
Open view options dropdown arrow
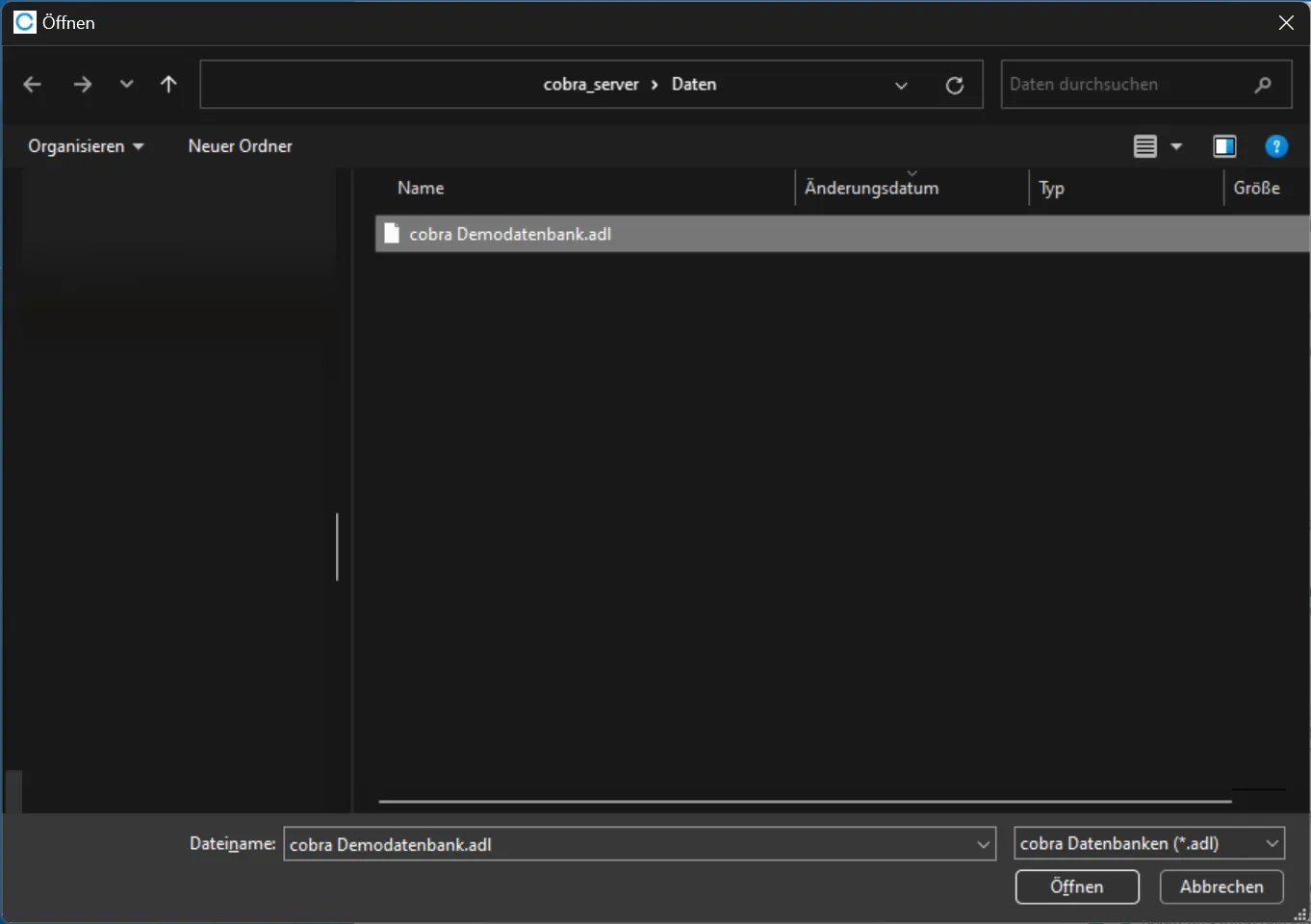tap(1176, 146)
